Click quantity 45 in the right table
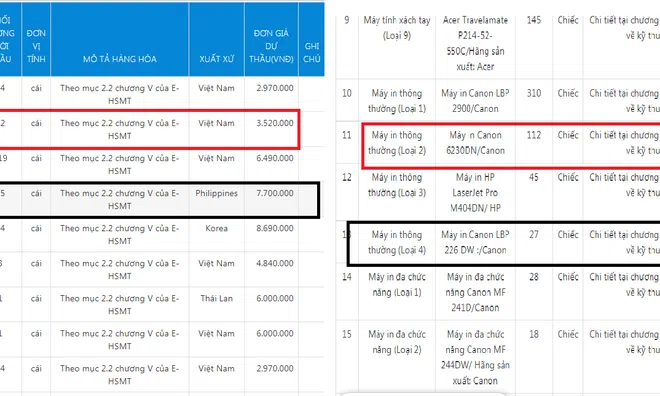Viewport: 660px width, 396px height. pos(534,177)
